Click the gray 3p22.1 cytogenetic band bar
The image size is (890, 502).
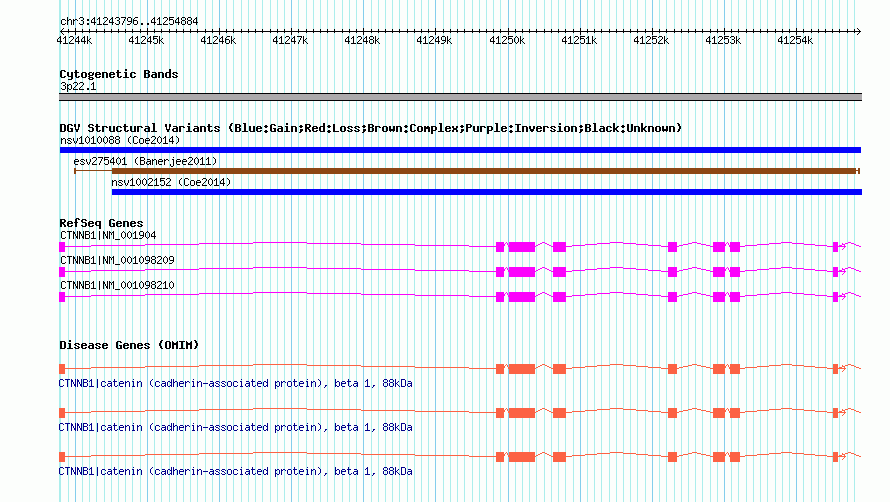pos(460,97)
